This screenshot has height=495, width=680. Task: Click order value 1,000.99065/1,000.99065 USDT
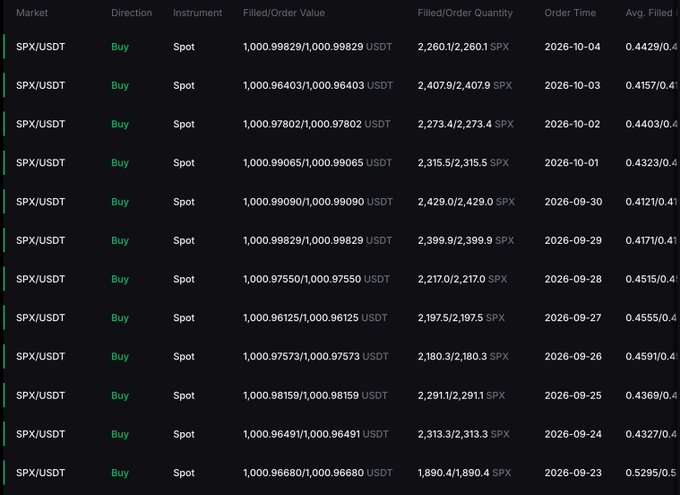[317, 163]
